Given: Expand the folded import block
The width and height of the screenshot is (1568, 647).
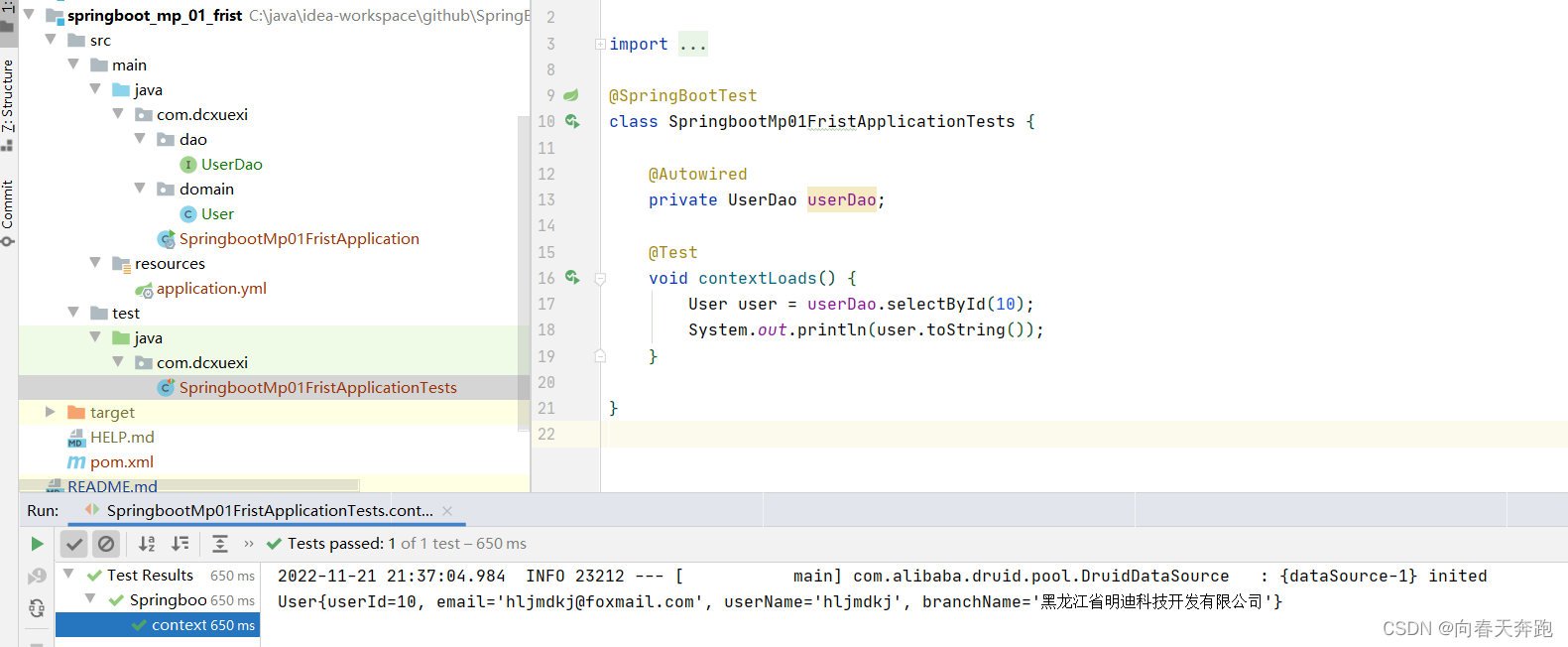Looking at the screenshot, I should [600, 44].
